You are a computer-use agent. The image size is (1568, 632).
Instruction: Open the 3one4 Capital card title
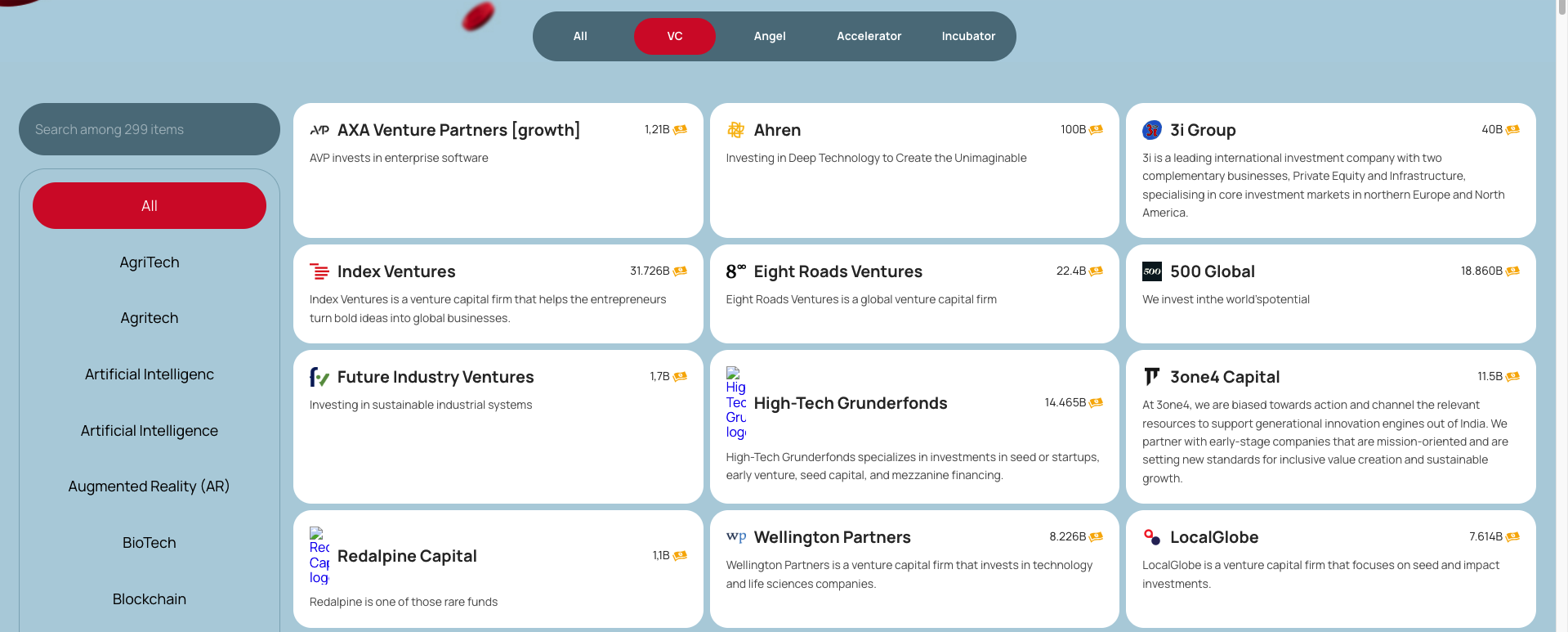1225,377
